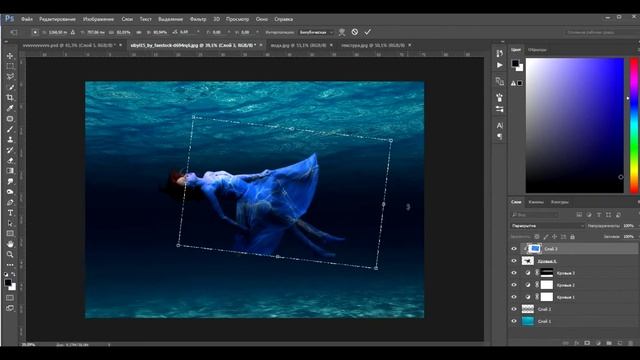Switch to the third .jpg document tab
This screenshot has width=640, height=360.
[301, 45]
